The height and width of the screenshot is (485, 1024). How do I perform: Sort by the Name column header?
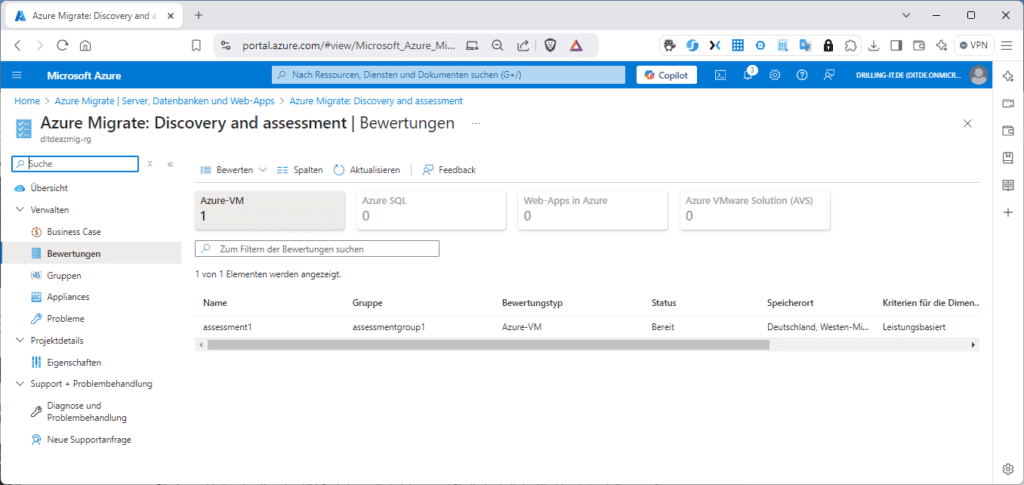pos(215,303)
